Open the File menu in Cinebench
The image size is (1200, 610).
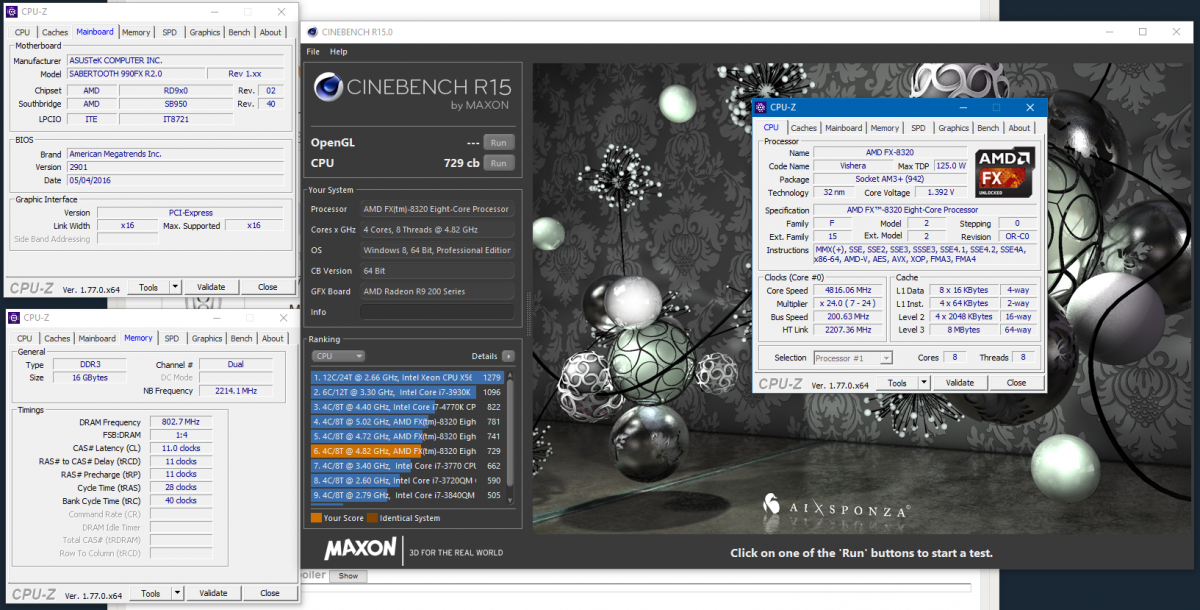tap(313, 52)
